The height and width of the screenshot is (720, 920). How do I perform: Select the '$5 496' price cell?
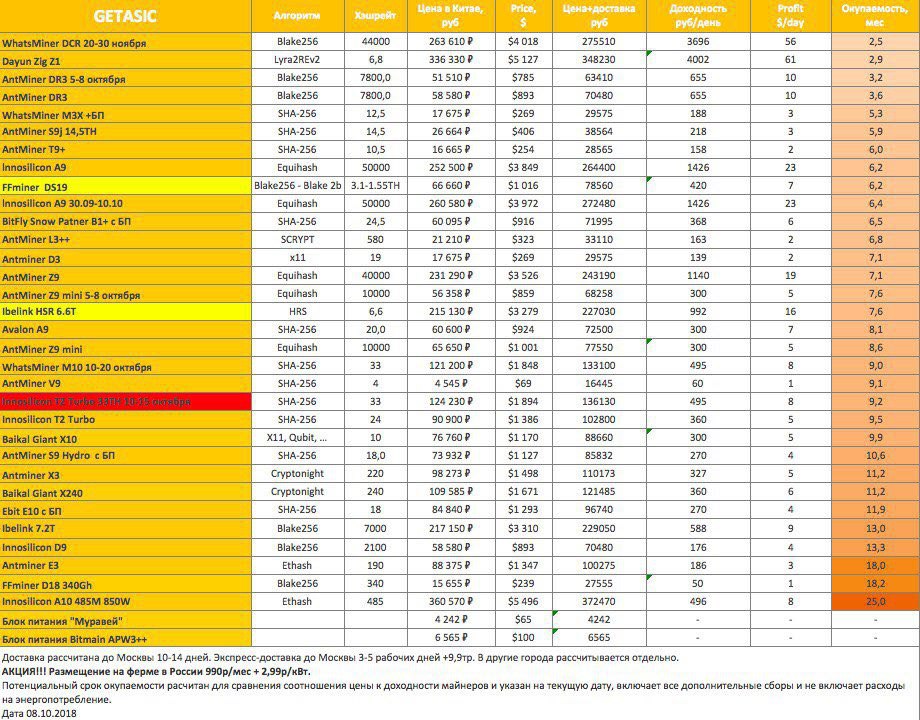pyautogui.click(x=523, y=602)
